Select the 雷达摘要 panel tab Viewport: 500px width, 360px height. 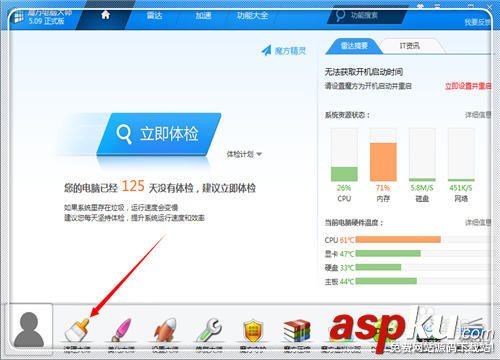354,46
